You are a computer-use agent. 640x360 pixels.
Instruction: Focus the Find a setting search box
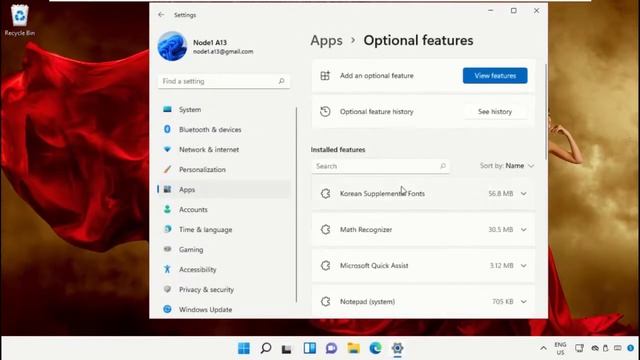click(224, 81)
